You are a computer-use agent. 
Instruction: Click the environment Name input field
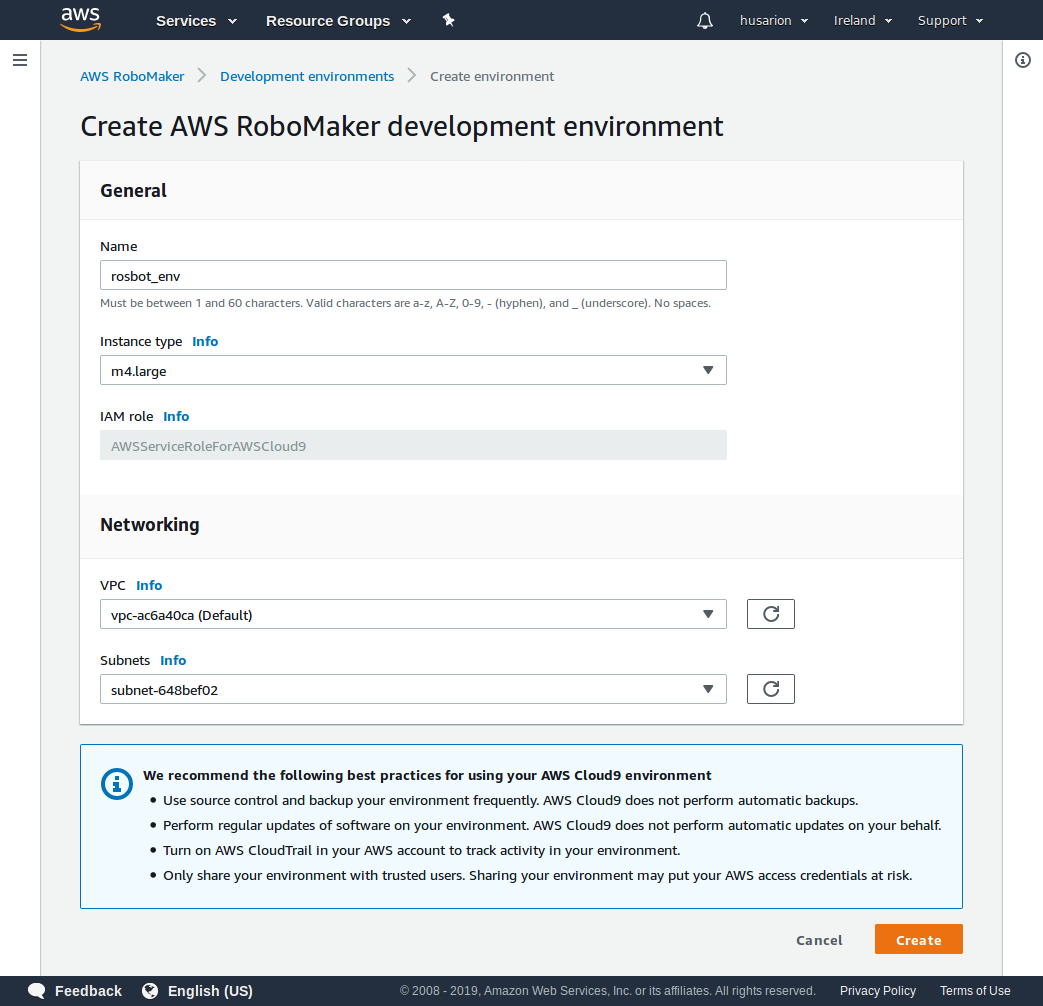(413, 275)
